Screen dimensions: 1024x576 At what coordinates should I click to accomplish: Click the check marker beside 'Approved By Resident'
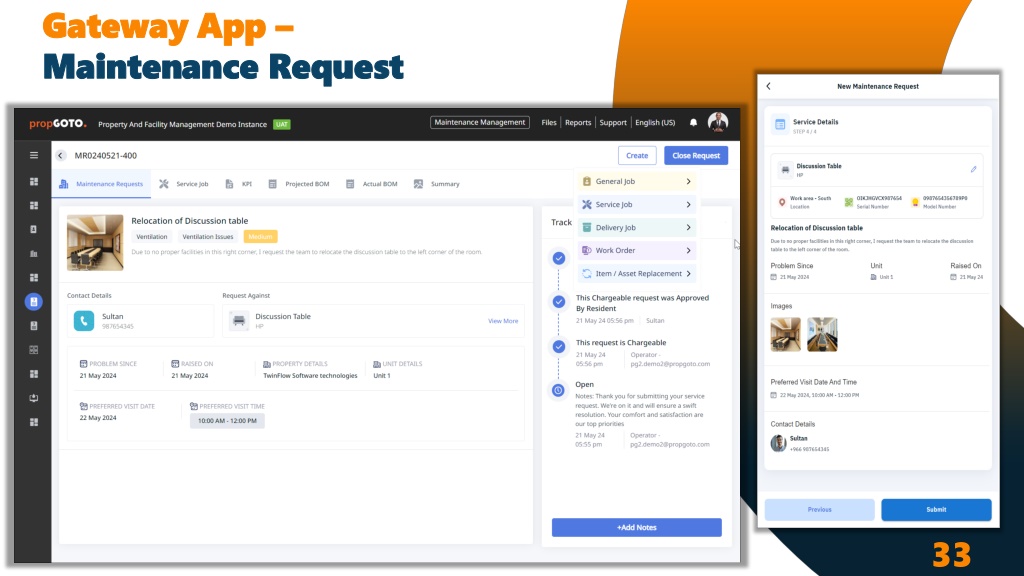coord(558,302)
